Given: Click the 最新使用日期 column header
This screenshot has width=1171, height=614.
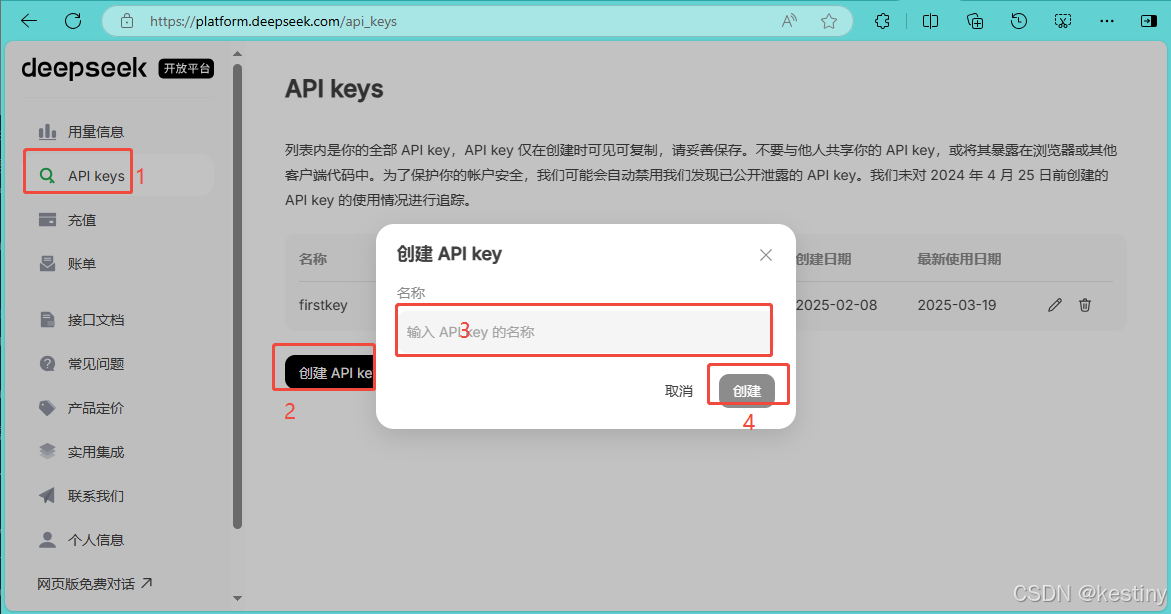Looking at the screenshot, I should click(959, 259).
